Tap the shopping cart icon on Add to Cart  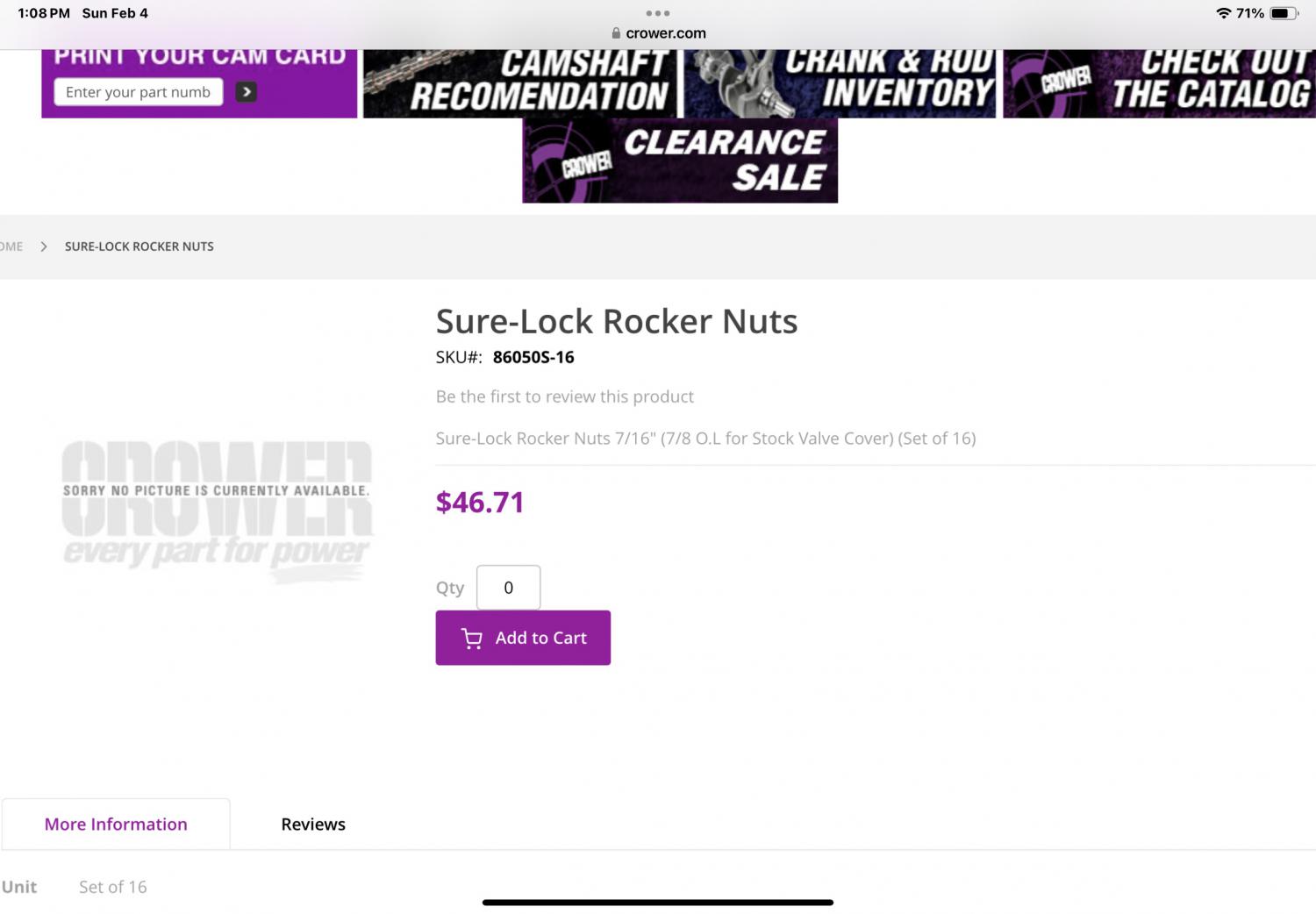click(472, 639)
